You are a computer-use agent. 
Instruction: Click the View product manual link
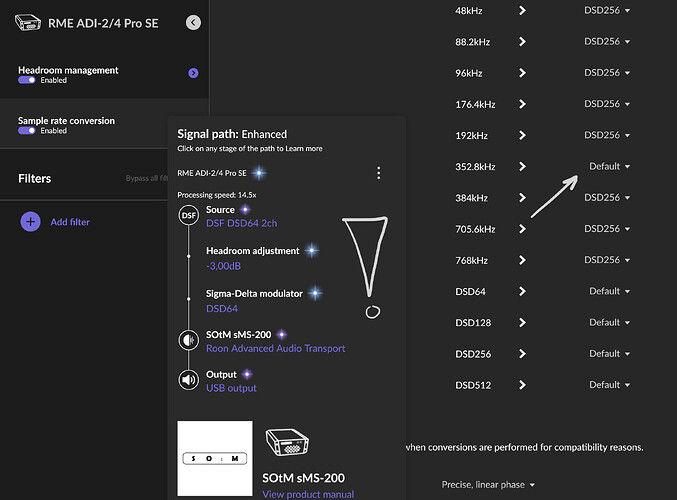point(307,494)
